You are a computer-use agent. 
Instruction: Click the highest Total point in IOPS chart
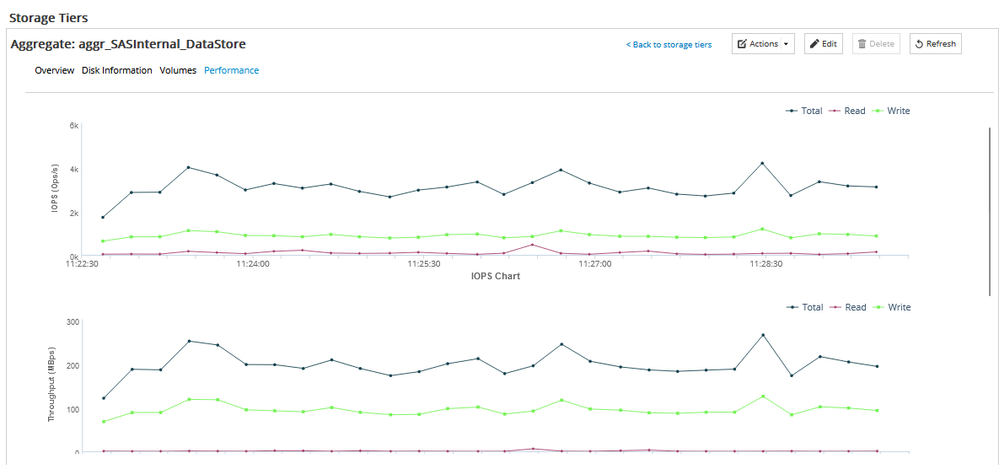[x=762, y=163]
